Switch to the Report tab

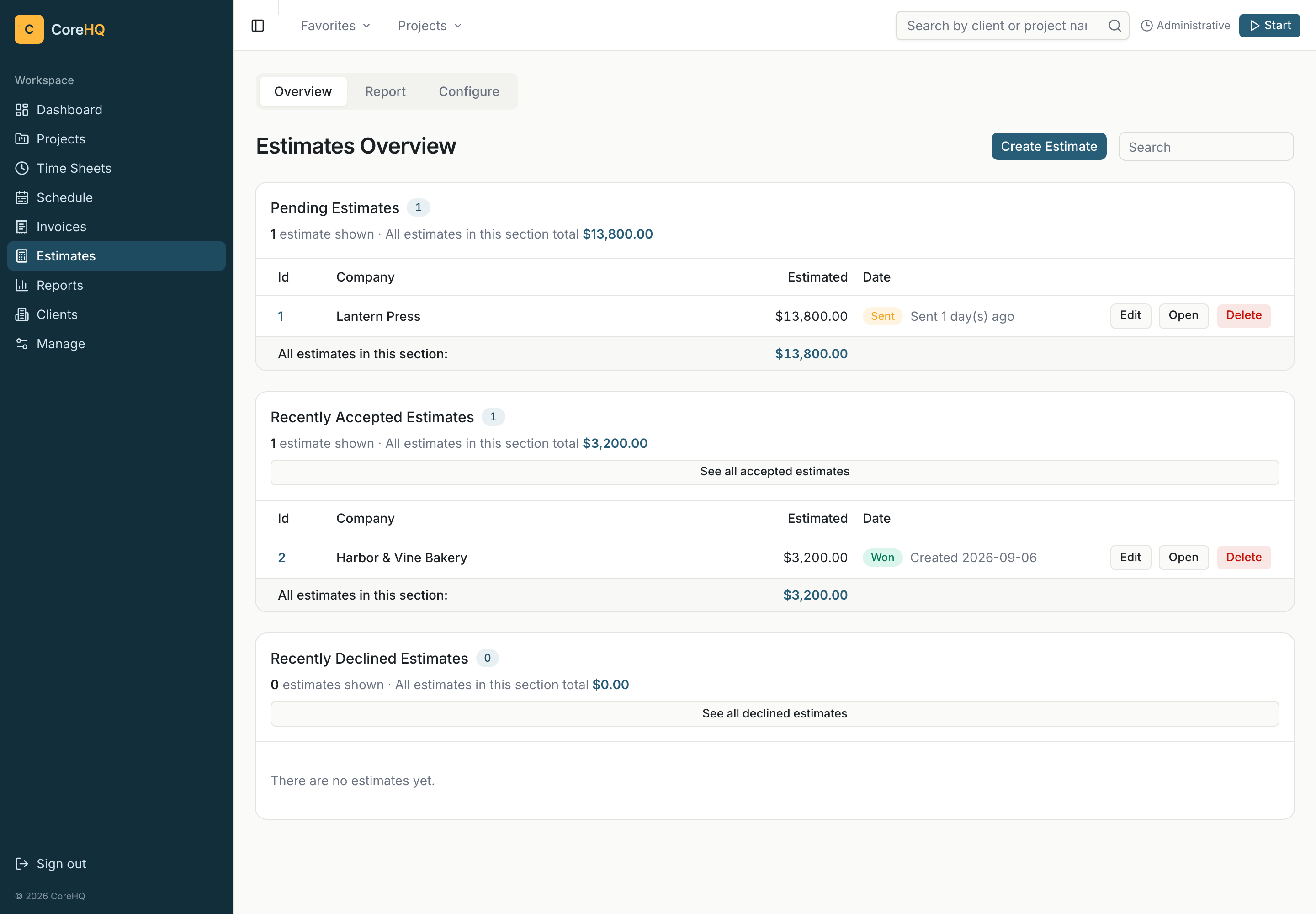(x=385, y=91)
